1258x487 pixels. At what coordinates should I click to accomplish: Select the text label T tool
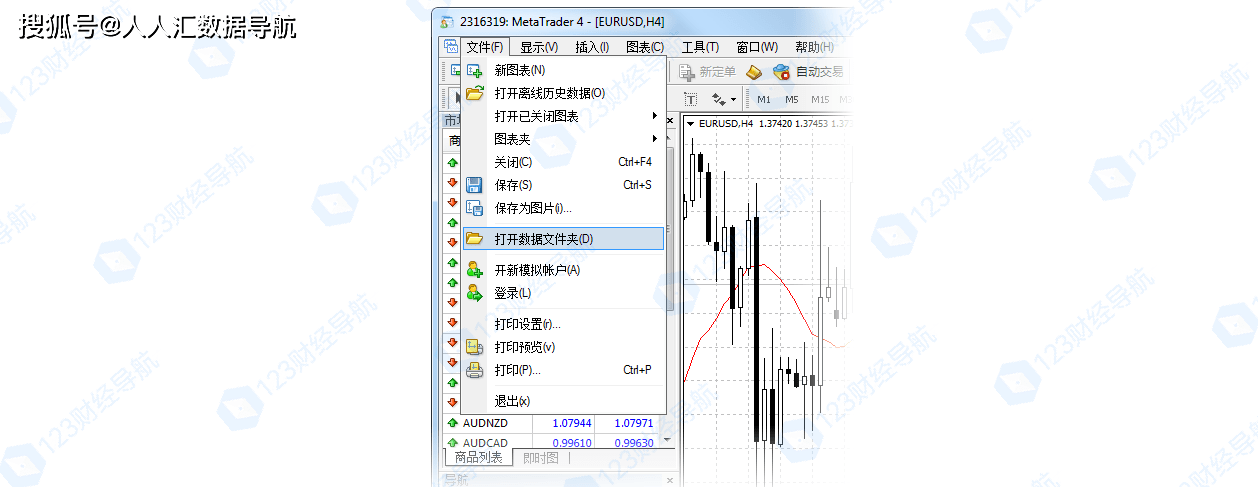pyautogui.click(x=691, y=100)
